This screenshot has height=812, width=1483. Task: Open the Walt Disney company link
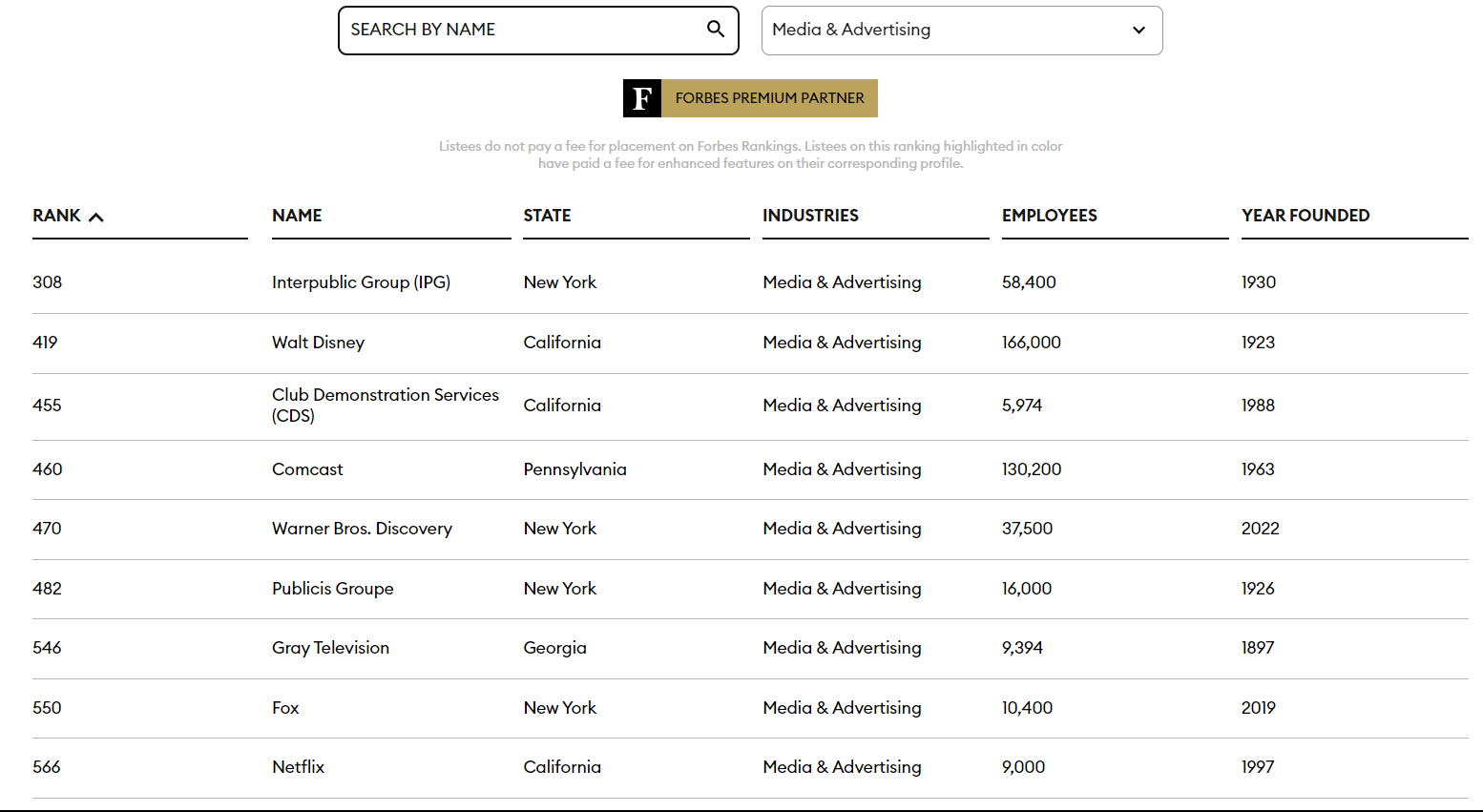[x=318, y=343]
